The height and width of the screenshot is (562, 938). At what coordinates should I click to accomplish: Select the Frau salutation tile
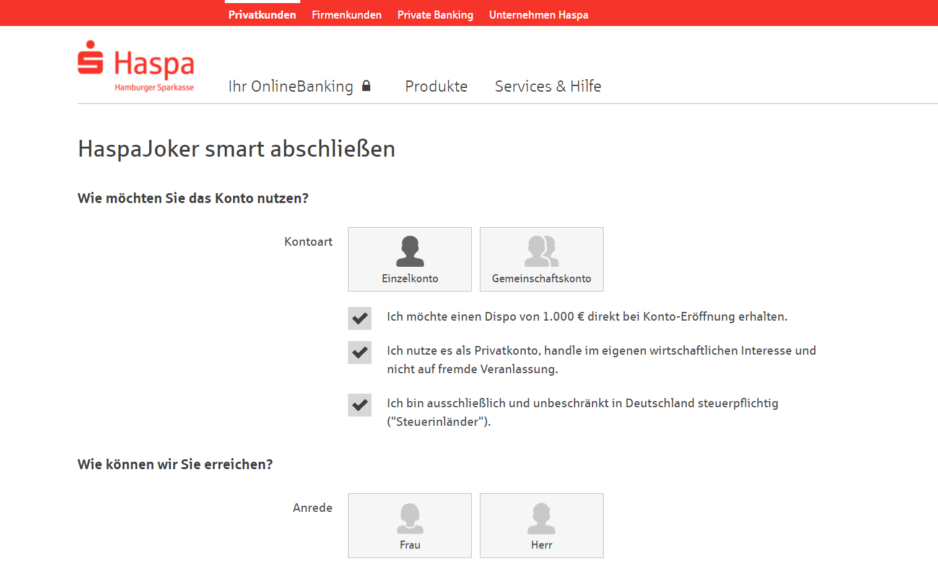pyautogui.click(x=409, y=525)
